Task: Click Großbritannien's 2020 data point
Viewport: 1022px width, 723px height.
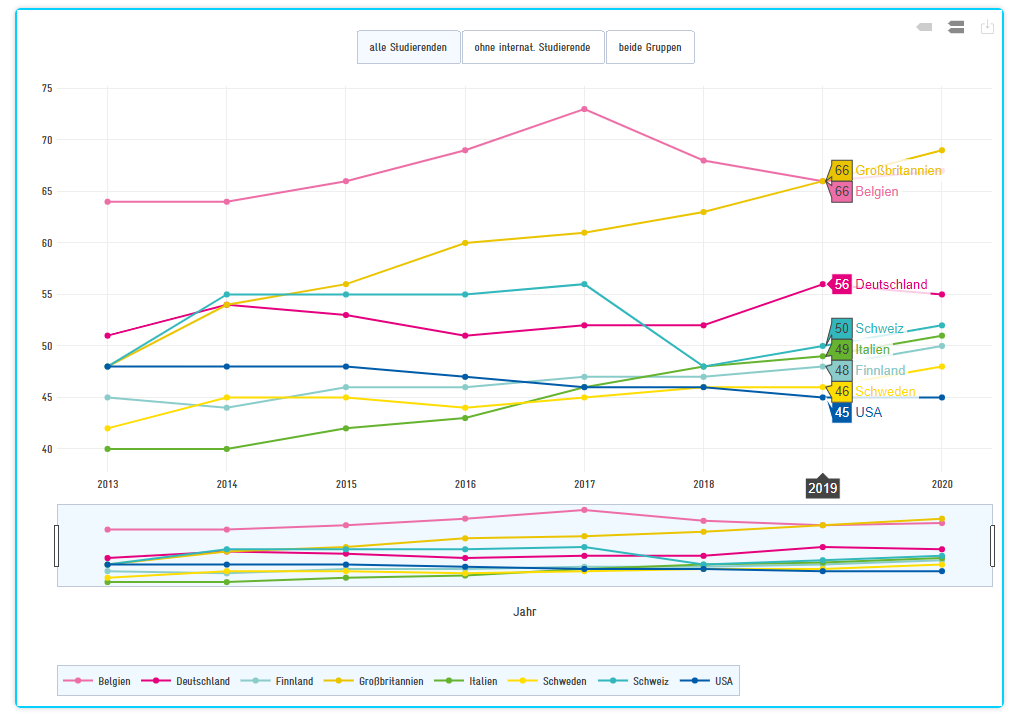Action: (941, 150)
